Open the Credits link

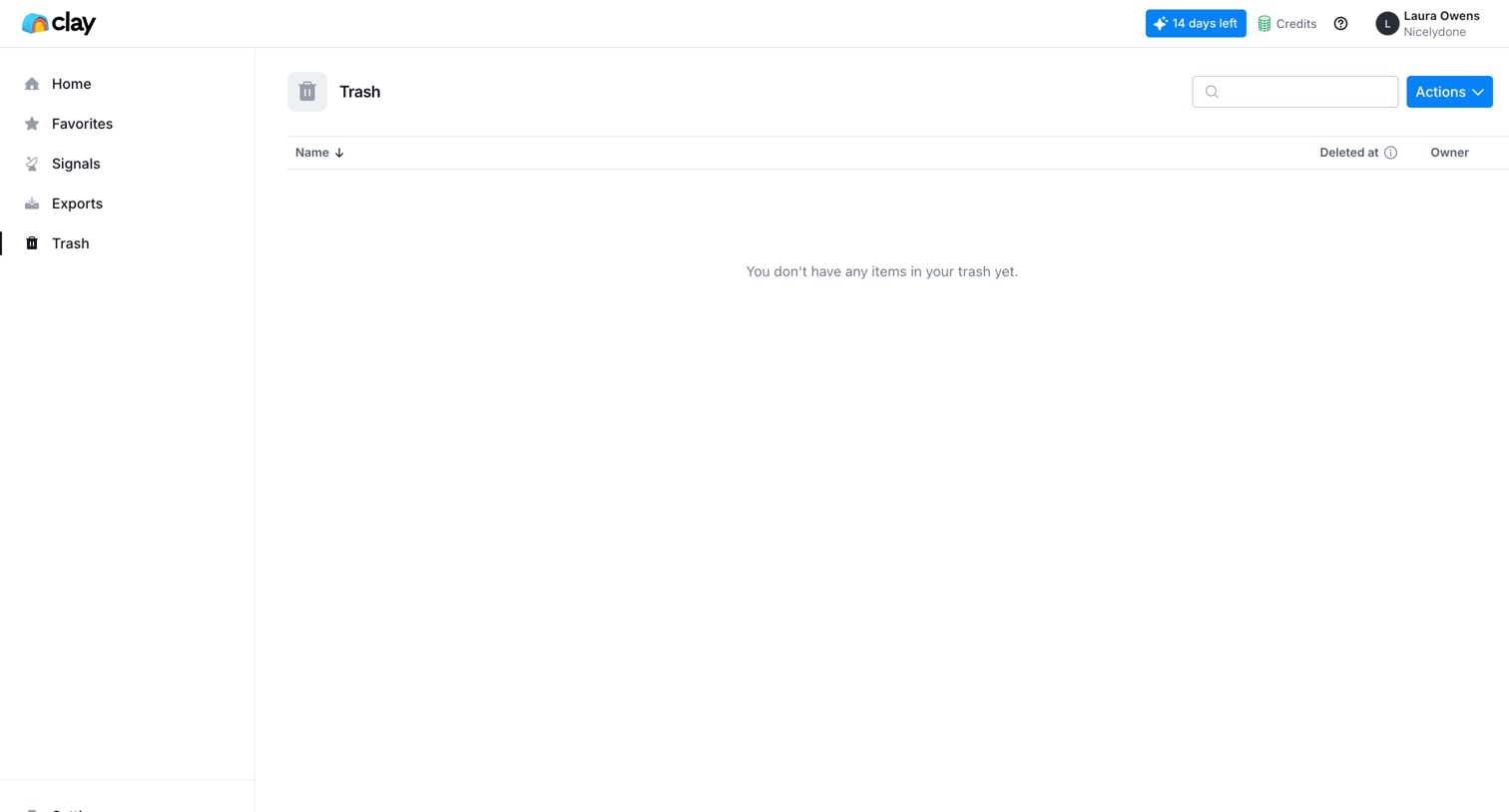coord(1286,24)
